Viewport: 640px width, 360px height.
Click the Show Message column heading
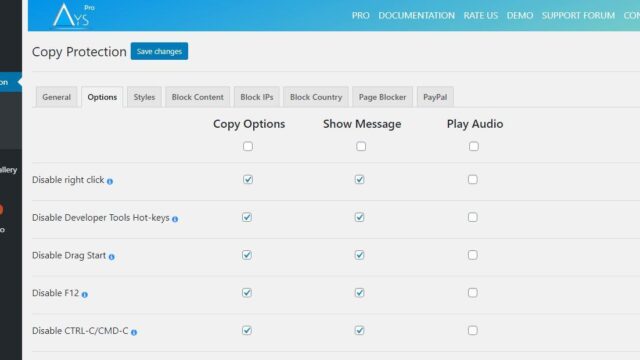[x=362, y=124]
